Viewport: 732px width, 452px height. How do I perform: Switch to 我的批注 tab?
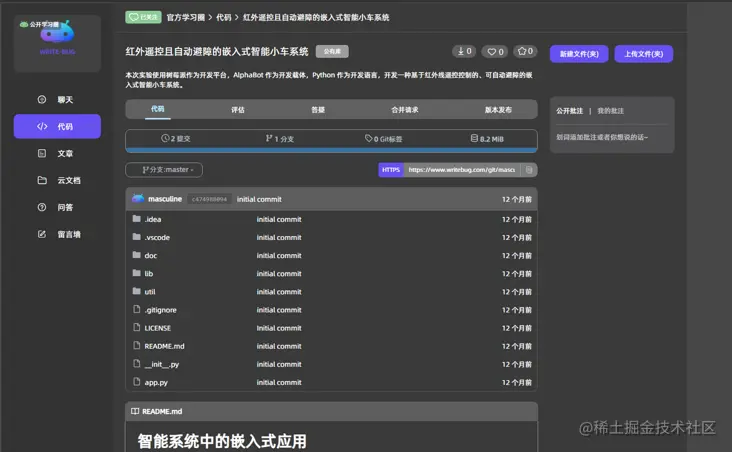(610, 111)
